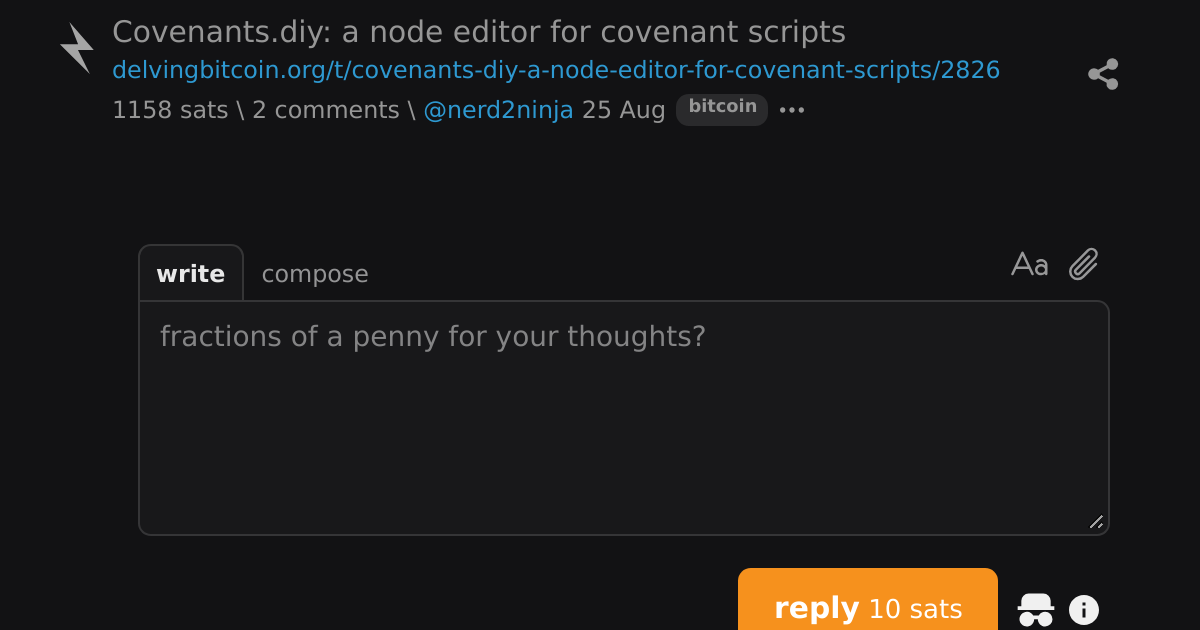The width and height of the screenshot is (1200, 630).
Task: Open the delvingbitcoin.org article link
Action: (x=556, y=71)
